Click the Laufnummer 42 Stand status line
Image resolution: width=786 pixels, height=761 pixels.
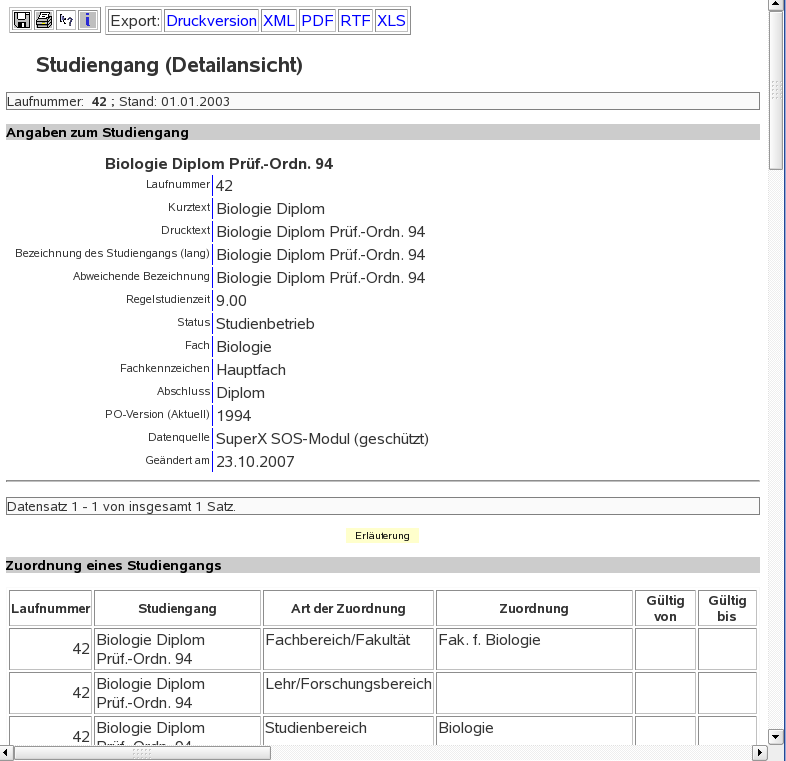point(382,101)
